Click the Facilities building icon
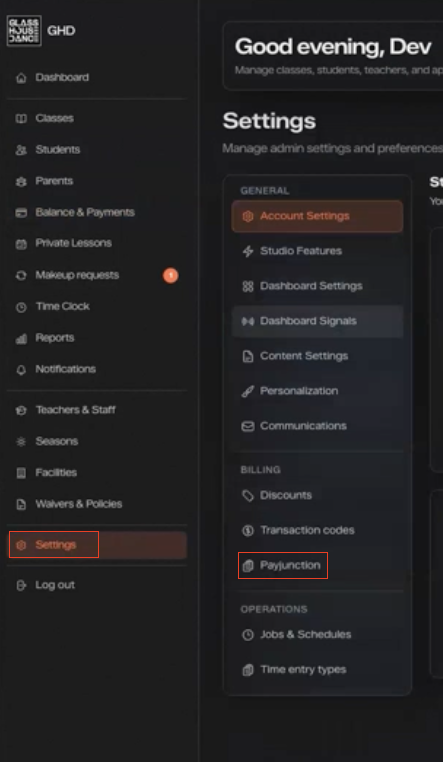443x762 pixels. tap(21, 473)
